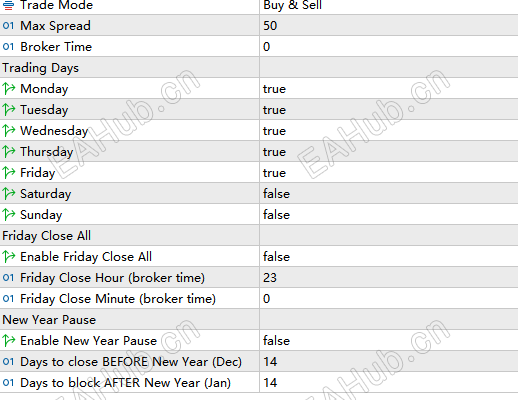518x400 pixels.
Task: Edit the Friday Close Minute value field
Action: click(389, 299)
